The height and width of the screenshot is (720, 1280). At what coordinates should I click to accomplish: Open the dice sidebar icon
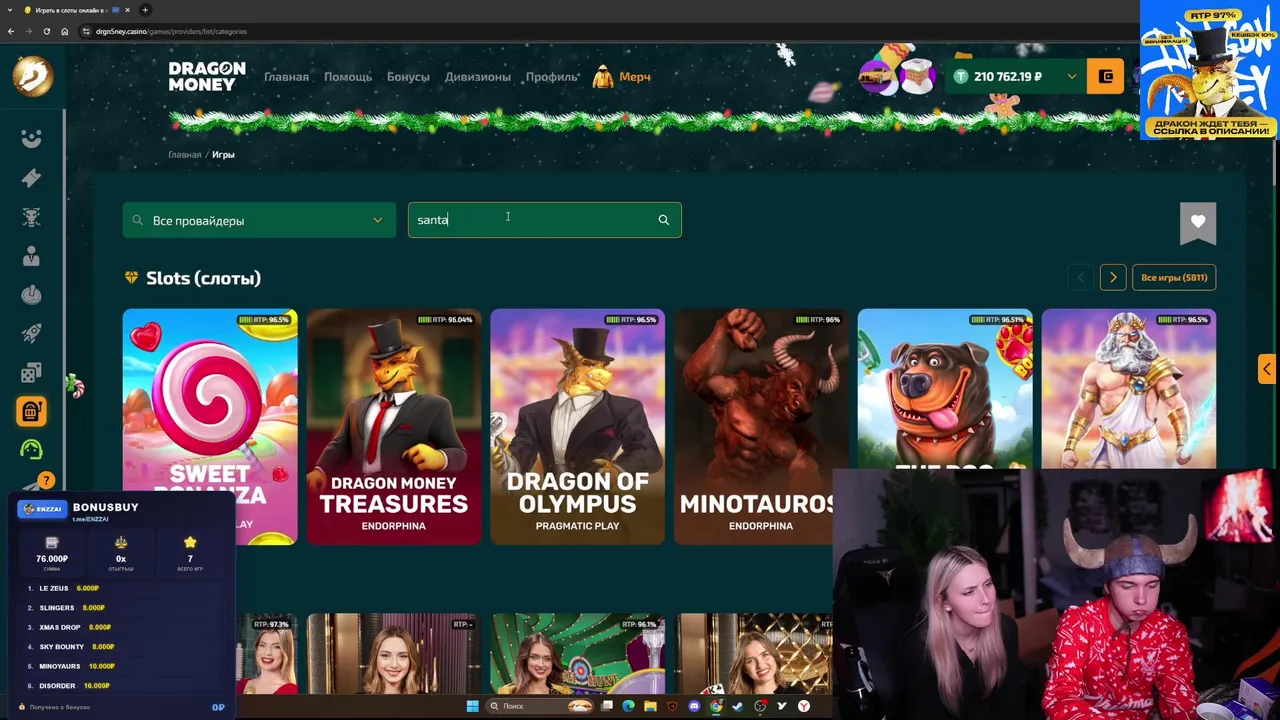[31, 373]
